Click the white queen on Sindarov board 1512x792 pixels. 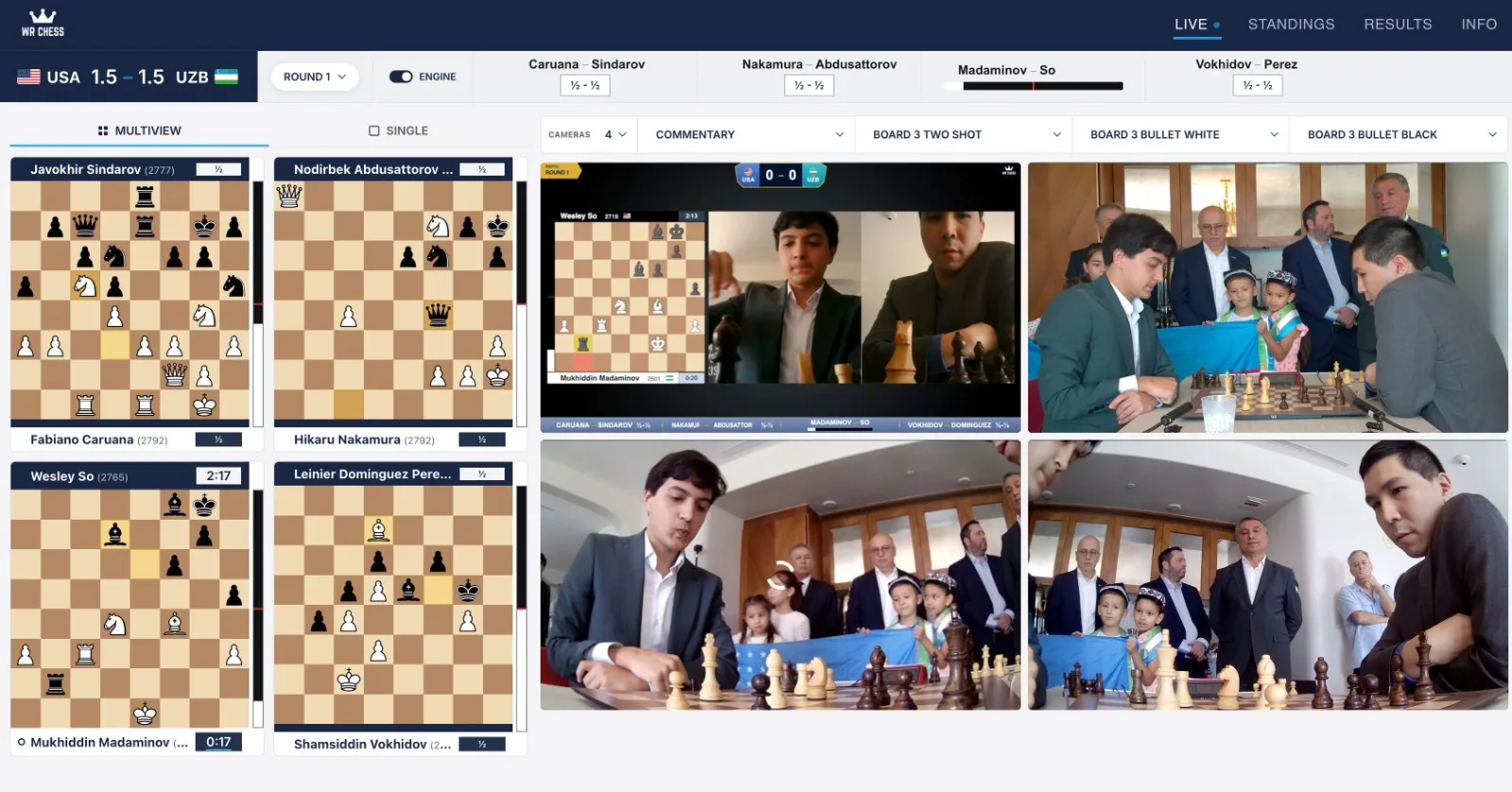[x=175, y=374]
